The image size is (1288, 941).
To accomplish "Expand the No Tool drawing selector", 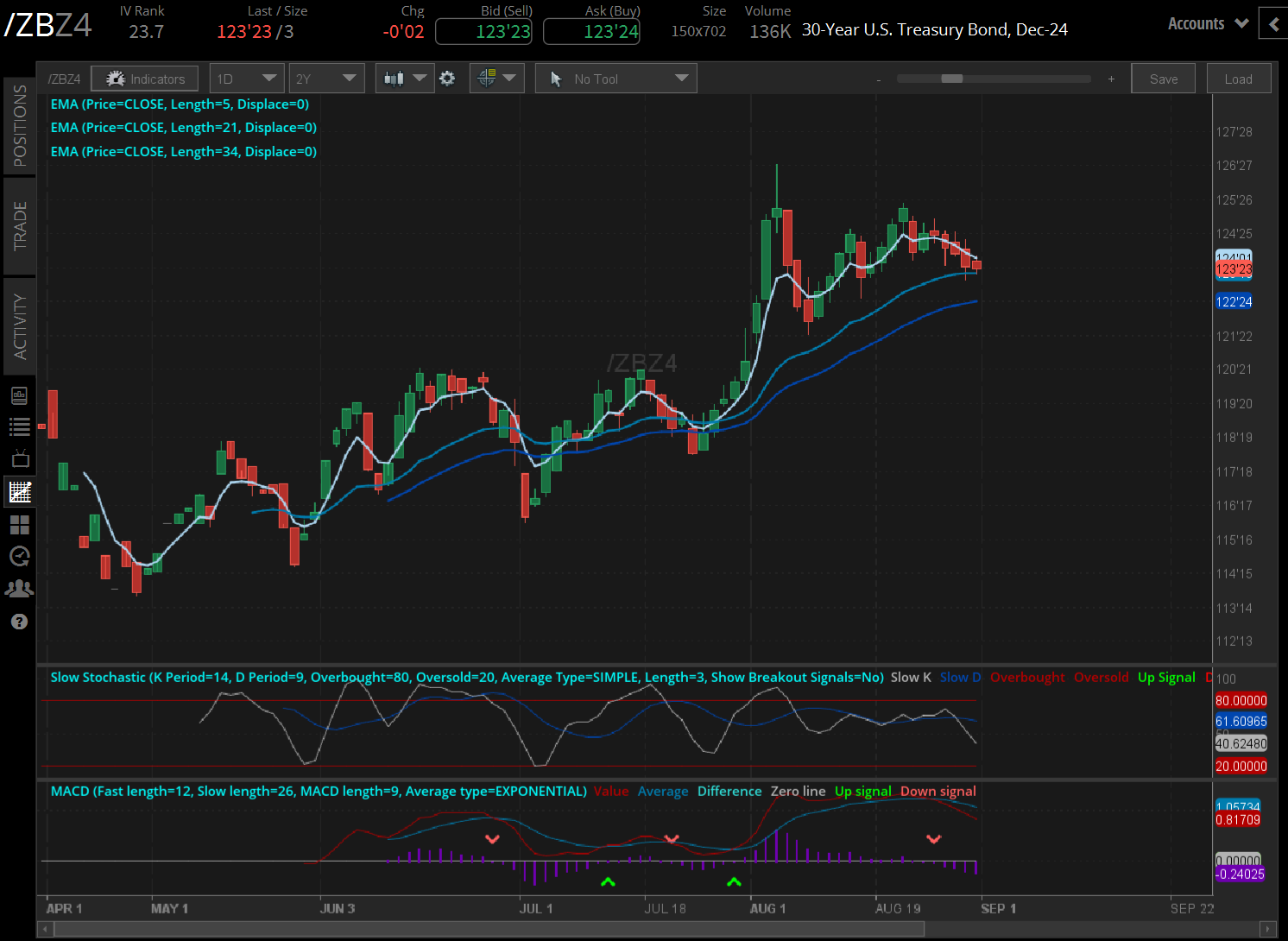I will 616,78.
